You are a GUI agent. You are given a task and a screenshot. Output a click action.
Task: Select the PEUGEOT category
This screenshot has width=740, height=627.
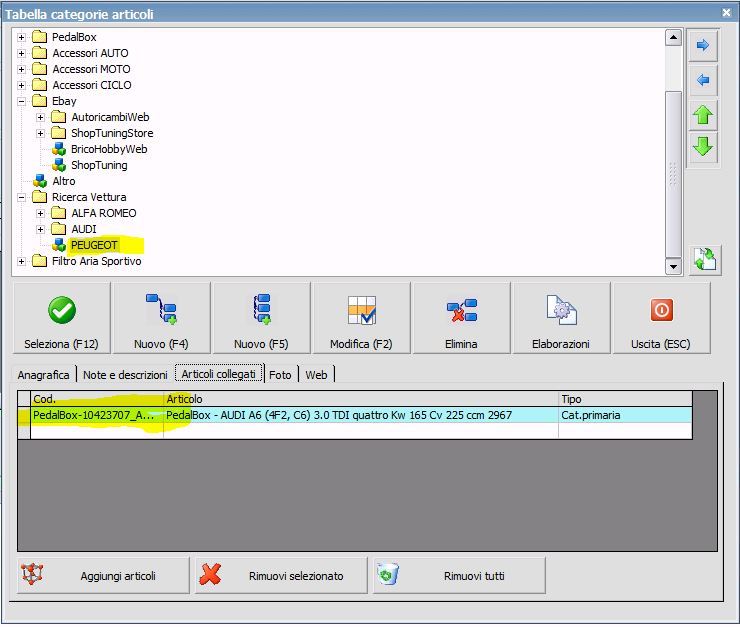94,245
